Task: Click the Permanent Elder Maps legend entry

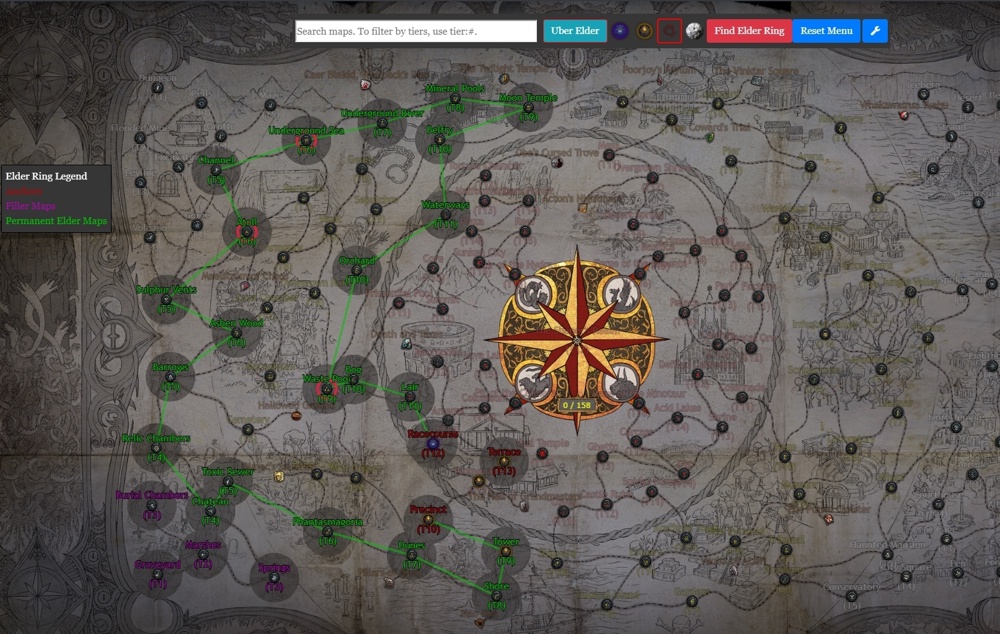Action: click(56, 221)
